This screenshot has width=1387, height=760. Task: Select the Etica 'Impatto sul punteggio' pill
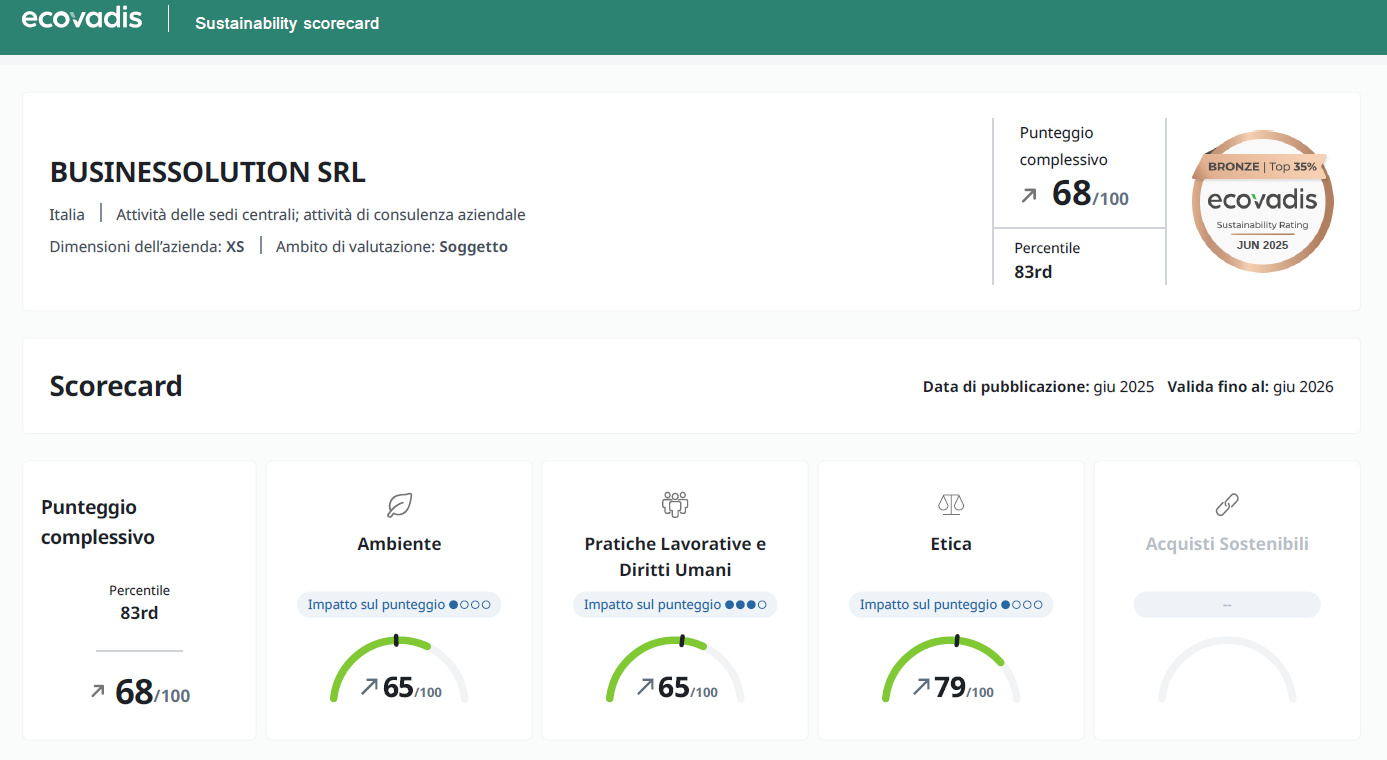pyautogui.click(x=951, y=605)
